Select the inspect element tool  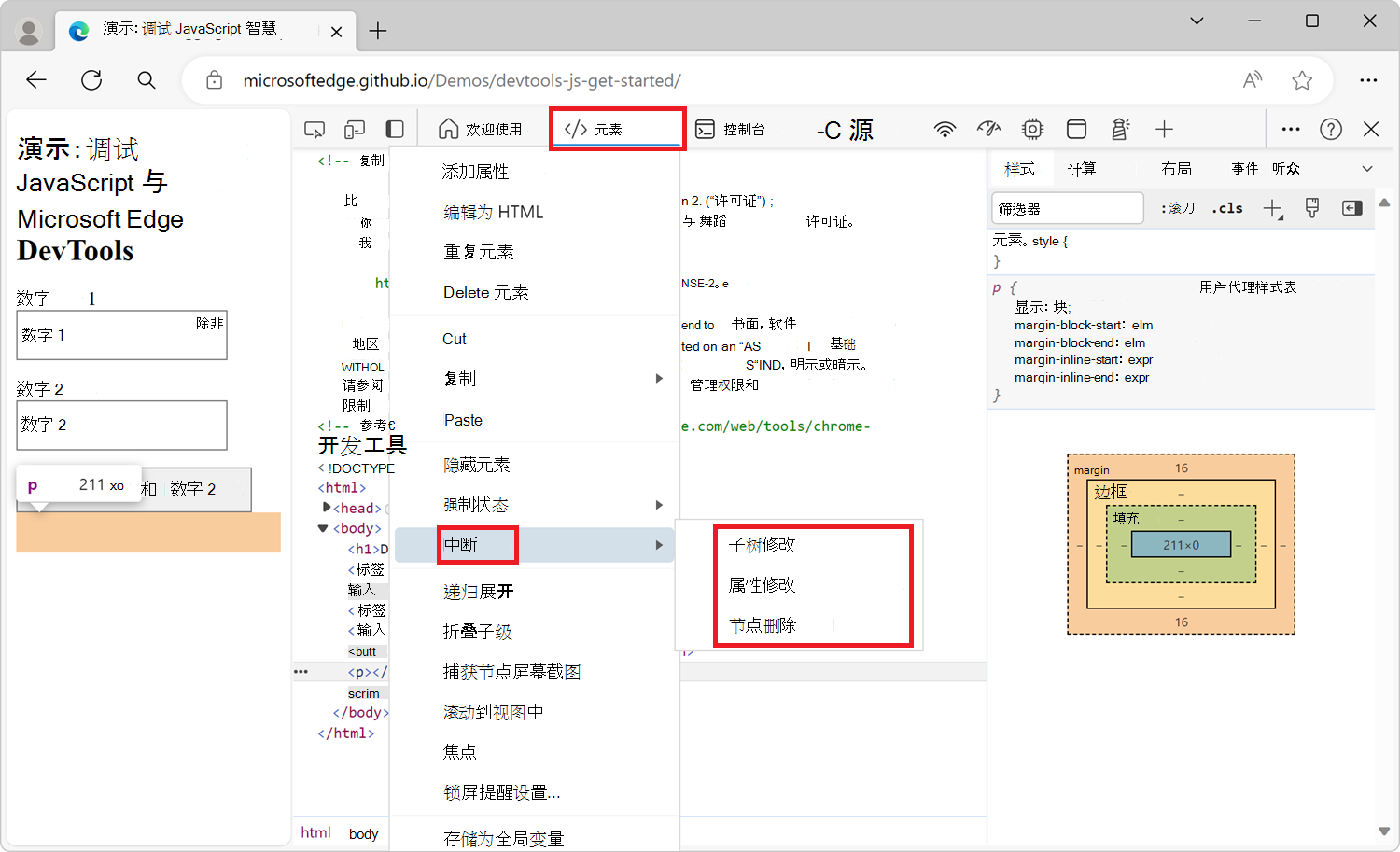pos(314,128)
